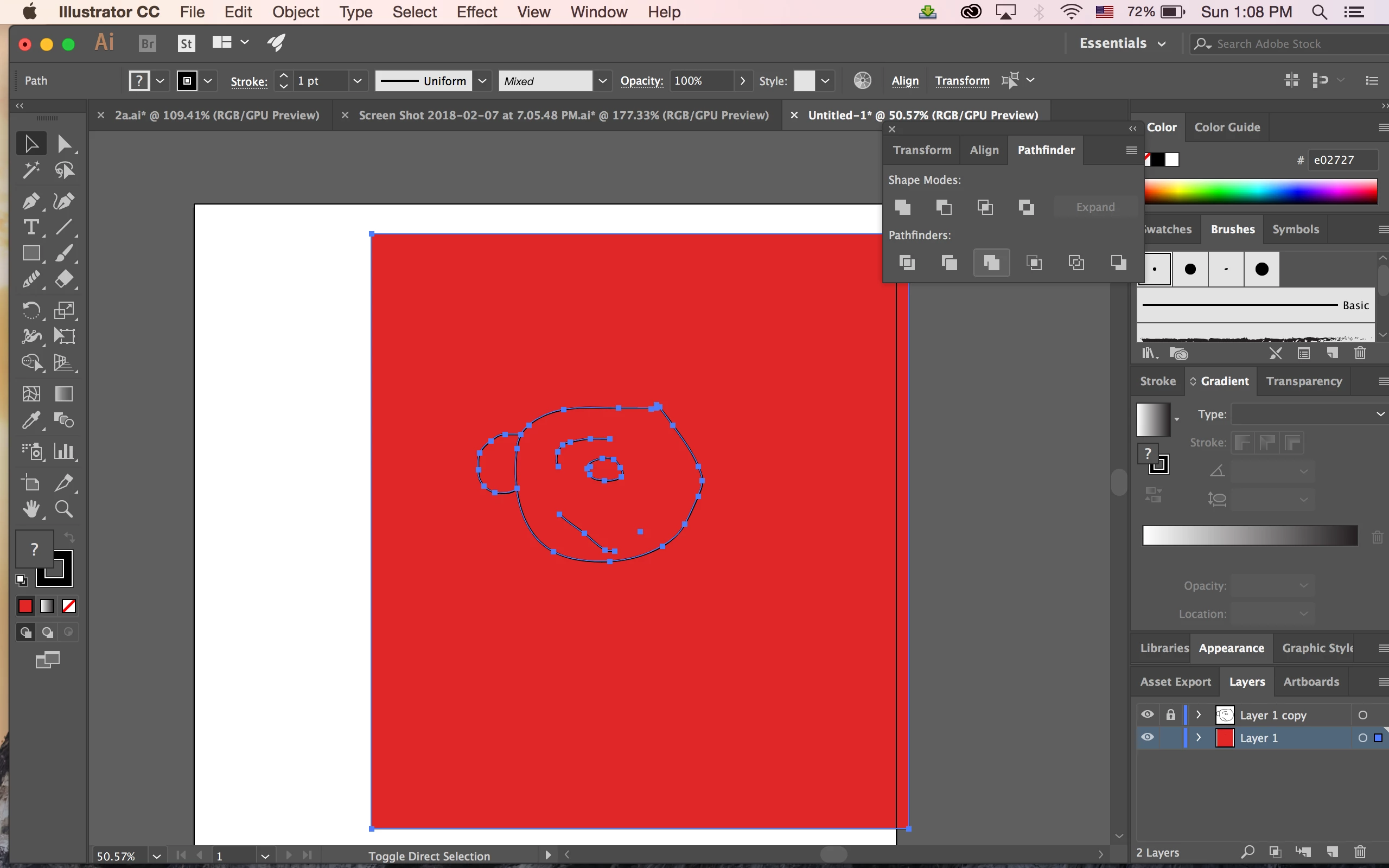
Task: Click the Transform link in control bar
Action: pos(961,81)
